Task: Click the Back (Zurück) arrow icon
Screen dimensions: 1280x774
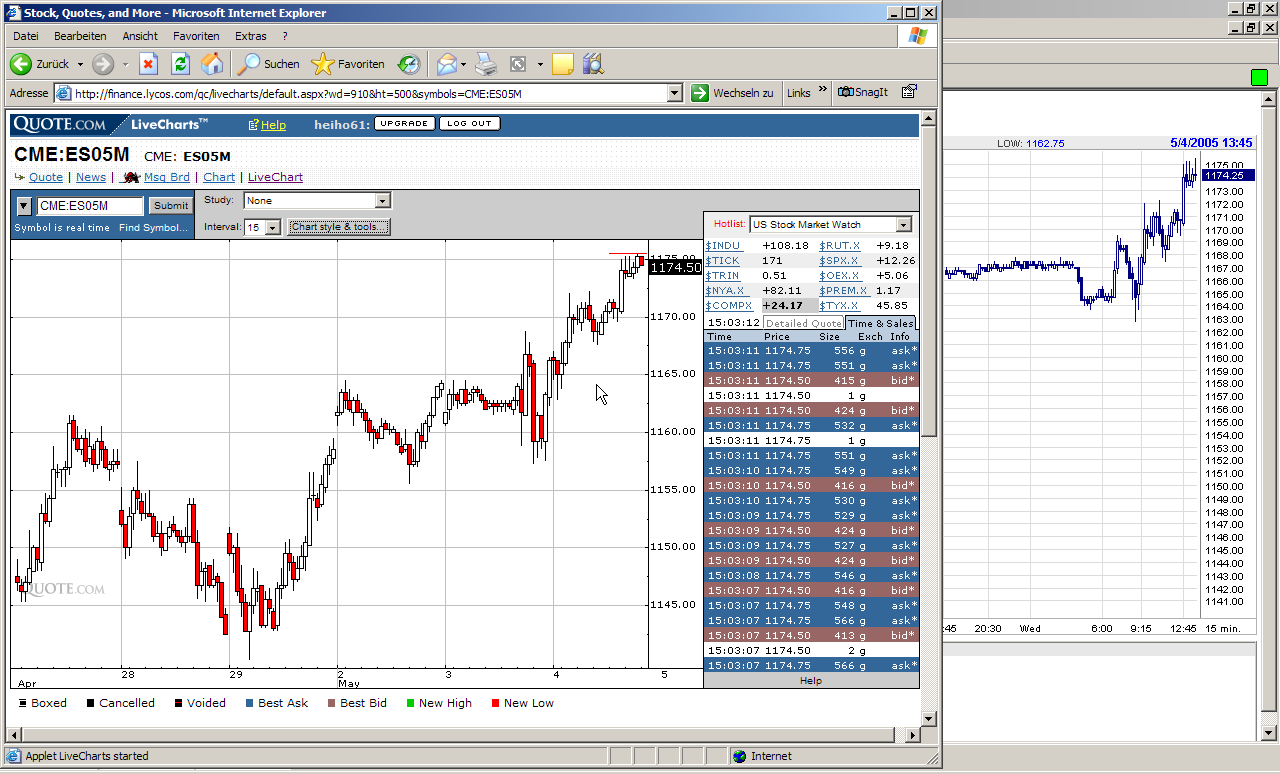Action: pos(21,64)
